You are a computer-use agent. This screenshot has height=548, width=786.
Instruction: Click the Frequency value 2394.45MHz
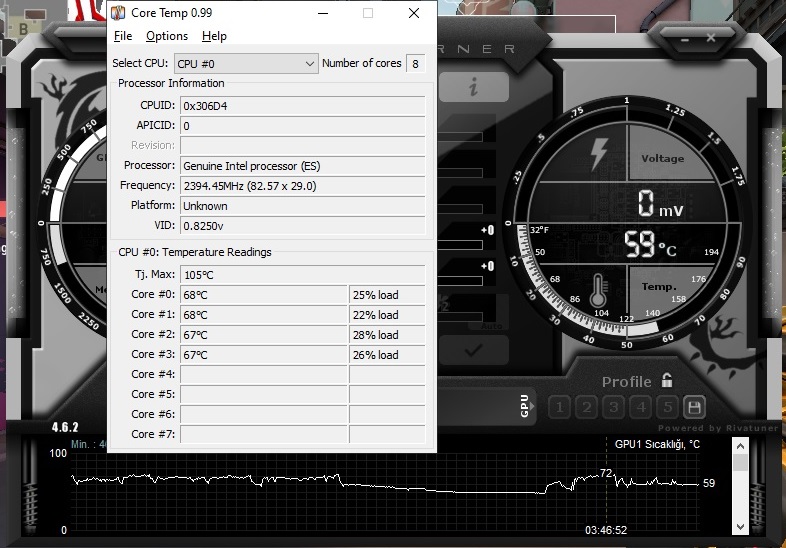[x=302, y=186]
